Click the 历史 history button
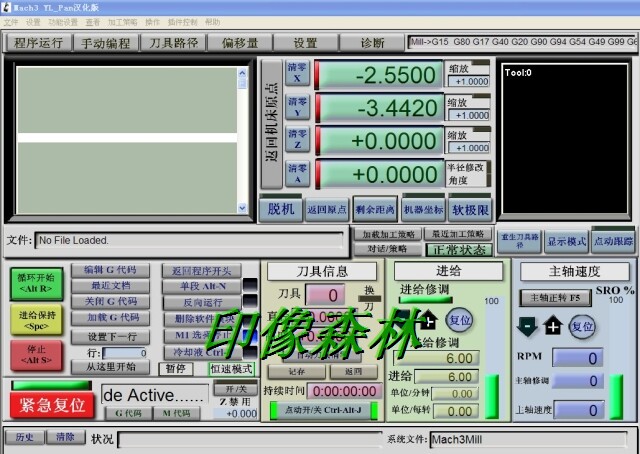 click(24, 437)
